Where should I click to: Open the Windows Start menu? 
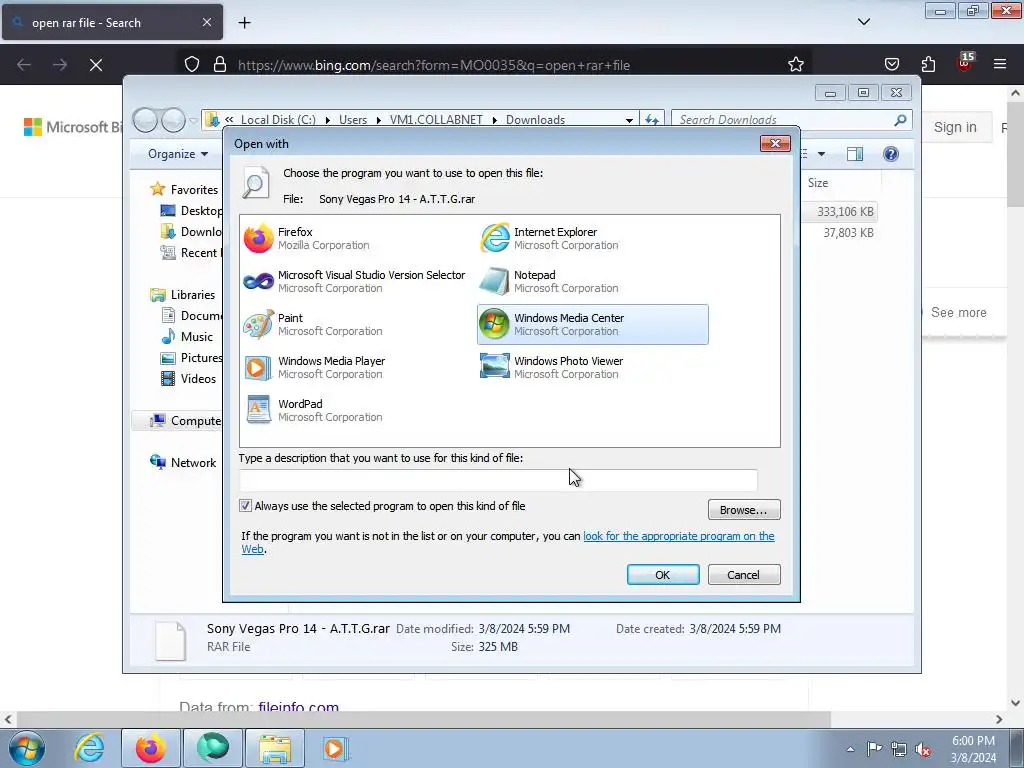point(27,748)
